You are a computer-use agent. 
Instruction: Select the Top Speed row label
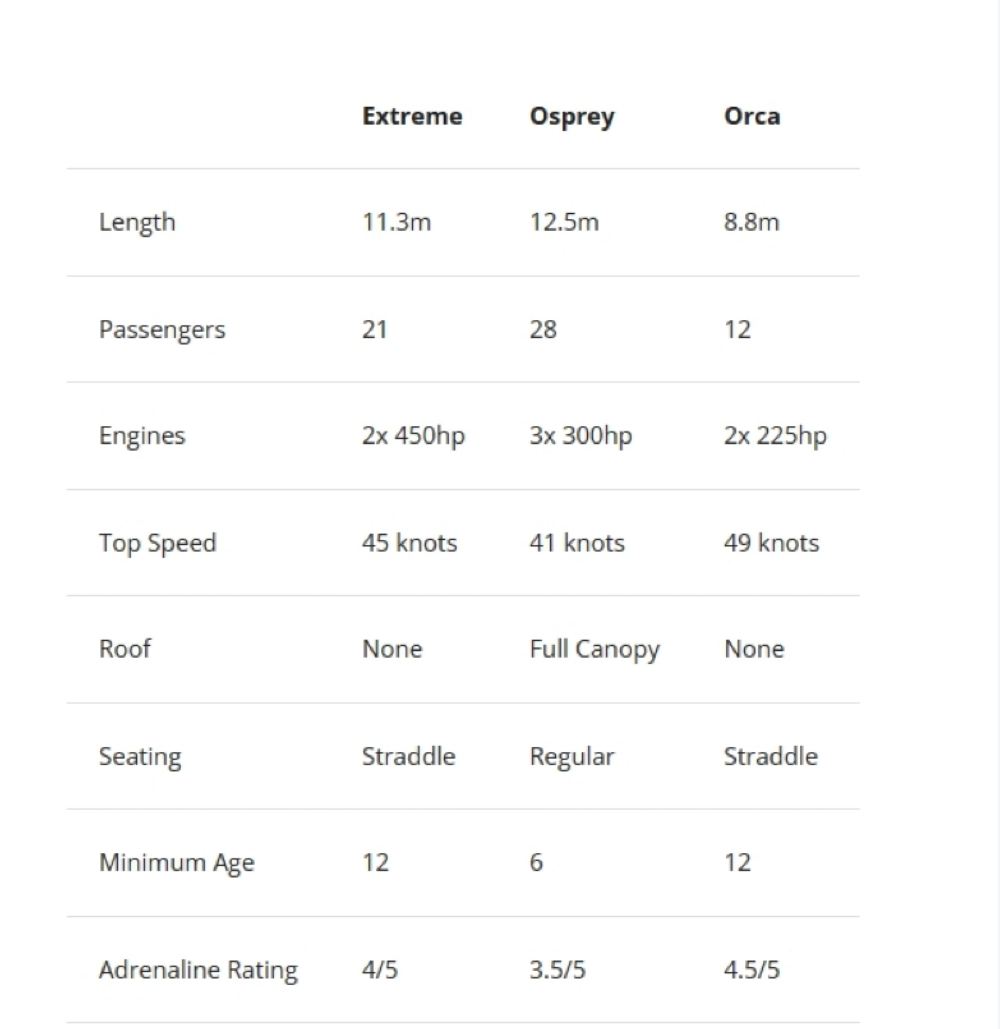(x=157, y=543)
